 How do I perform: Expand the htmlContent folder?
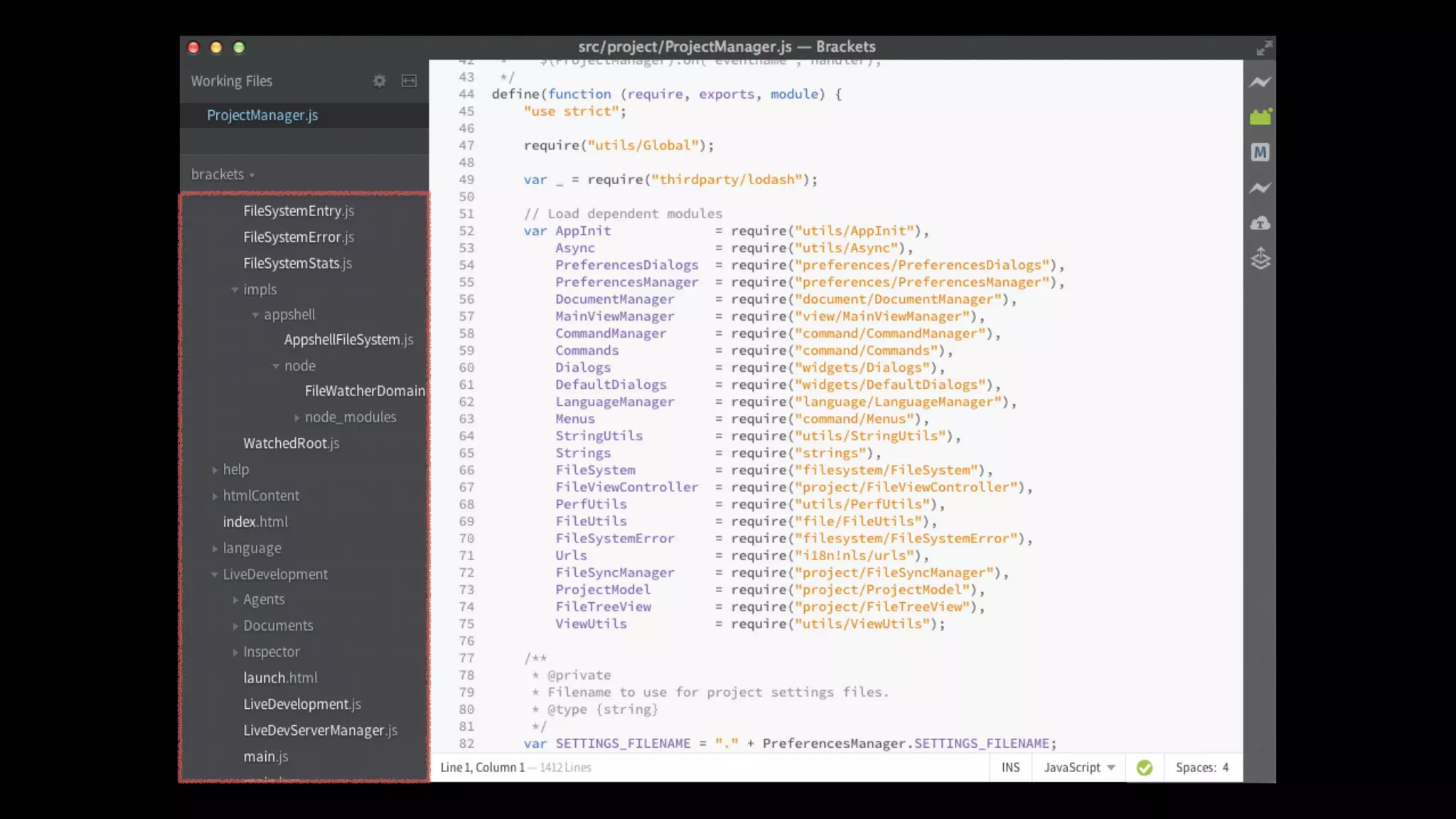tap(215, 496)
